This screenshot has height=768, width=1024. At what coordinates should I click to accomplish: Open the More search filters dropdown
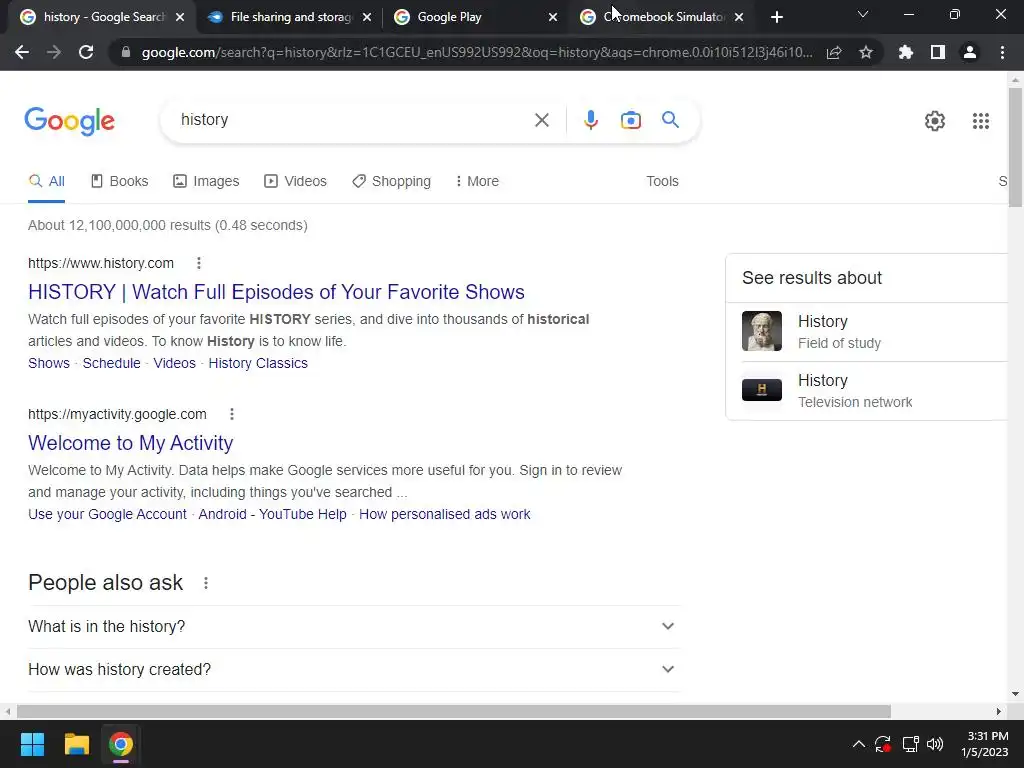pyautogui.click(x=477, y=181)
